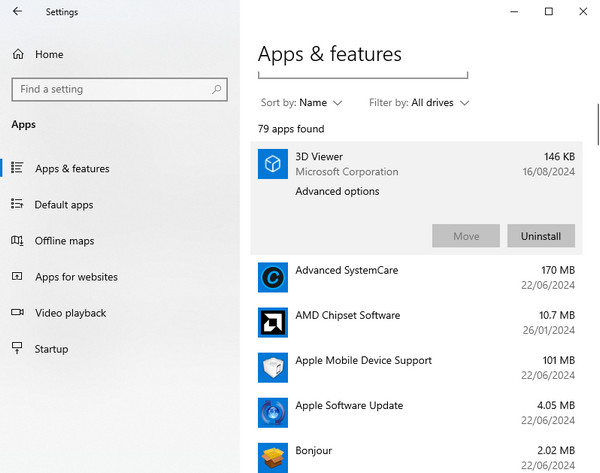Screen dimensions: 600x473
Task: Open the Home settings page
Action: click(x=49, y=54)
